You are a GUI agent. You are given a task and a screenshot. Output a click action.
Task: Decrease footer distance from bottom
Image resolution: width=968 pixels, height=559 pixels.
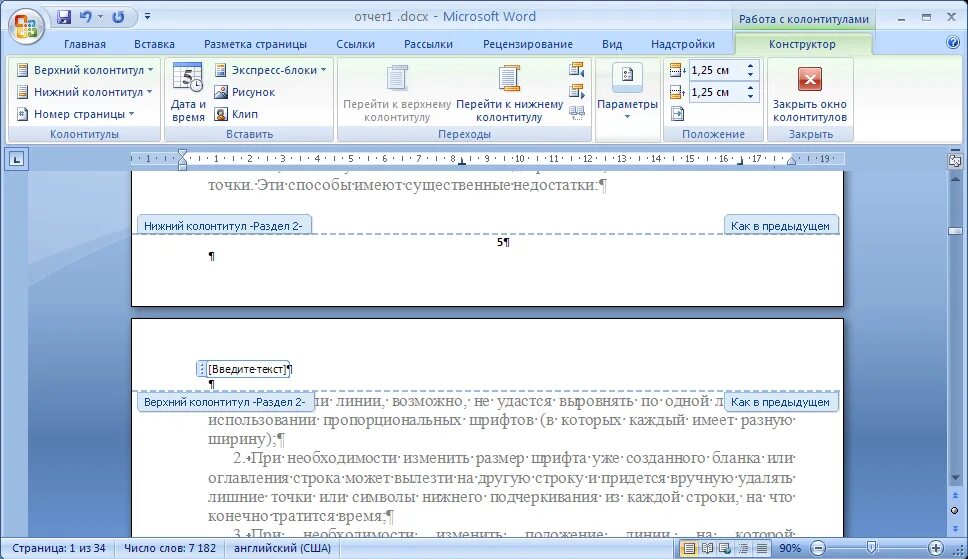(751, 96)
